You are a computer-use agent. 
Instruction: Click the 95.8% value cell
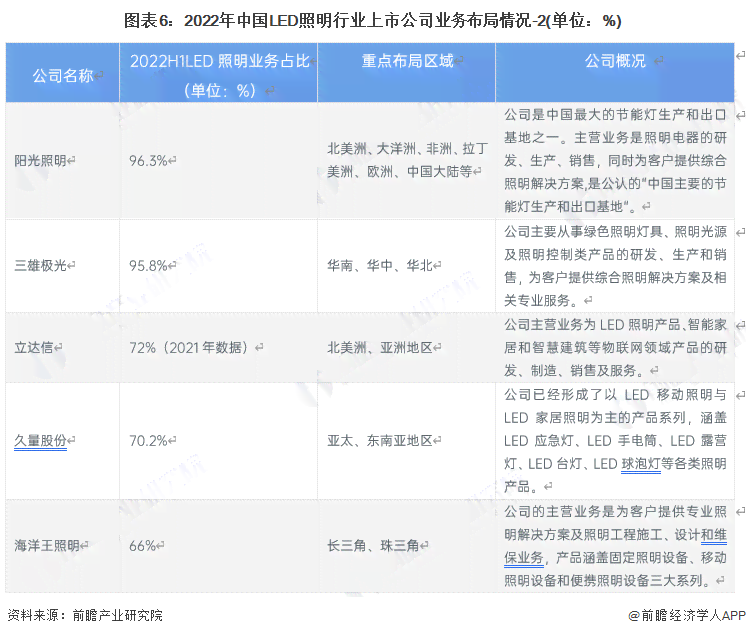pyautogui.click(x=148, y=265)
